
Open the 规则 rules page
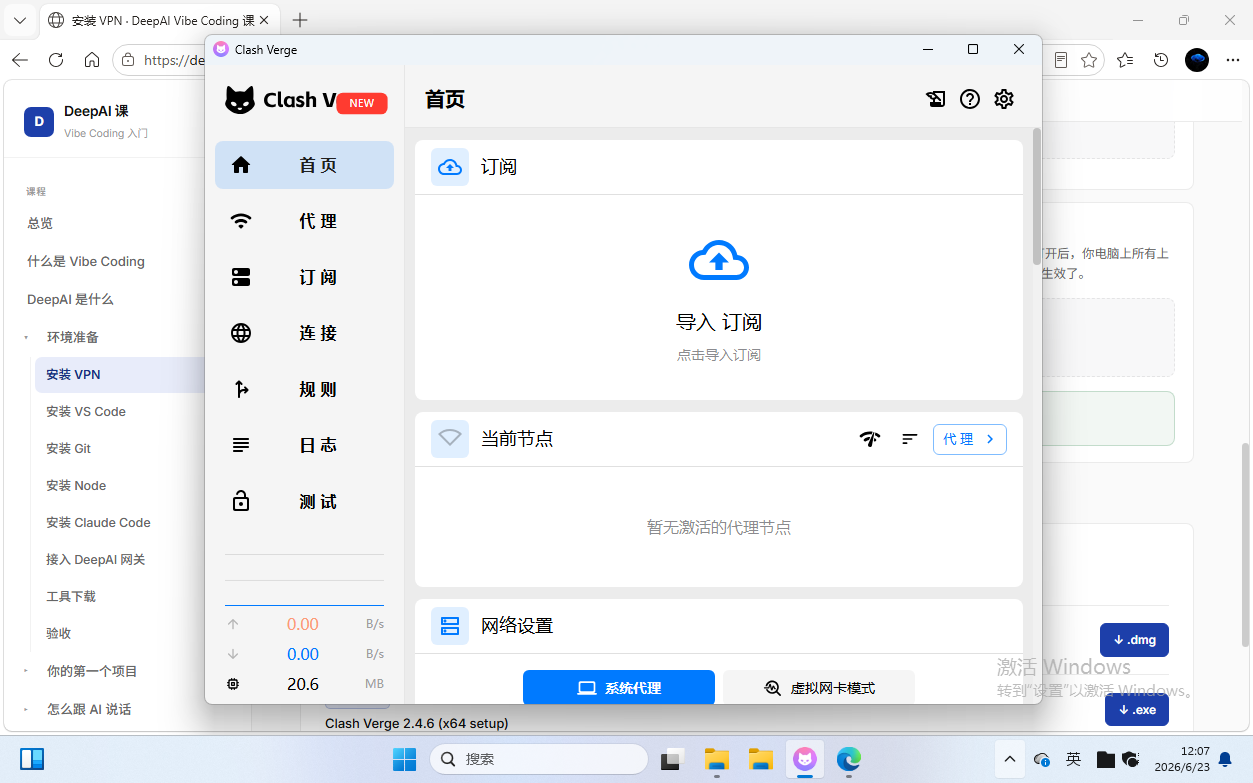tap(304, 389)
